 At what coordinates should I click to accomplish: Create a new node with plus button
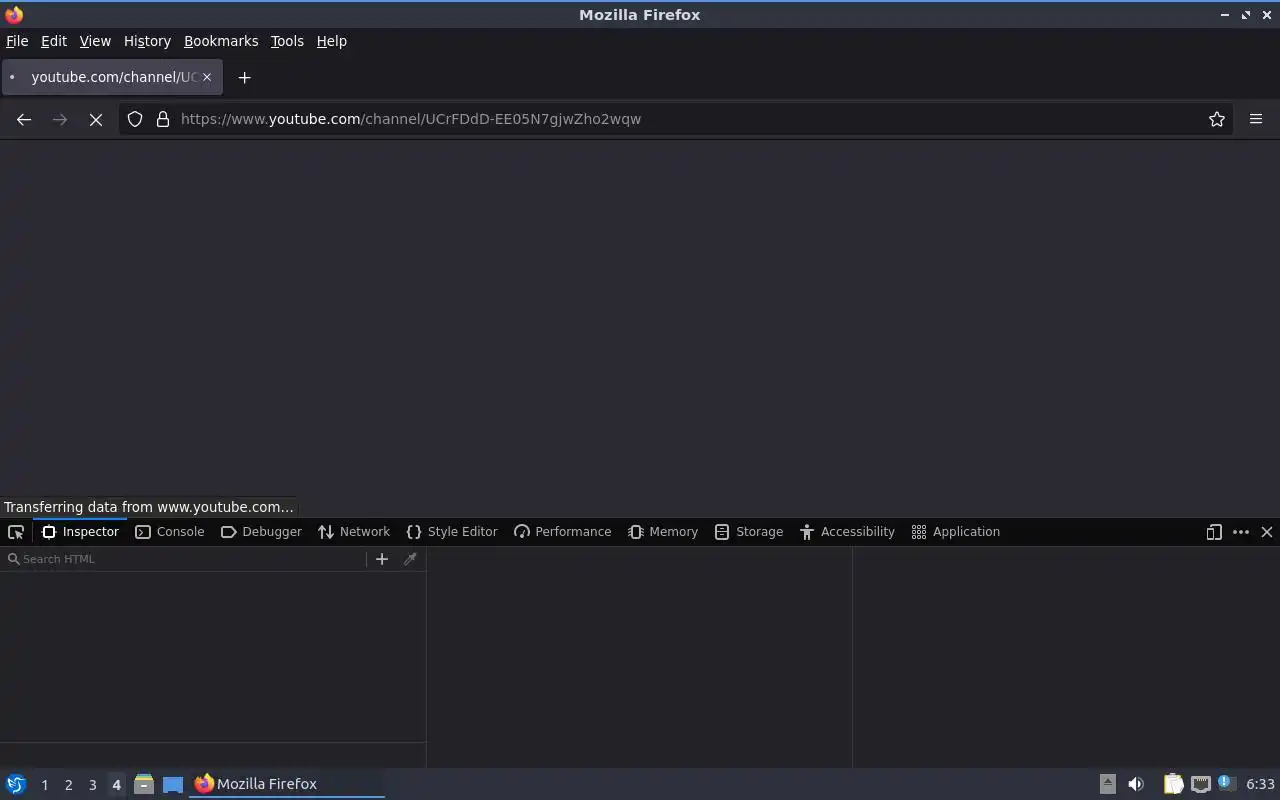pyautogui.click(x=382, y=559)
